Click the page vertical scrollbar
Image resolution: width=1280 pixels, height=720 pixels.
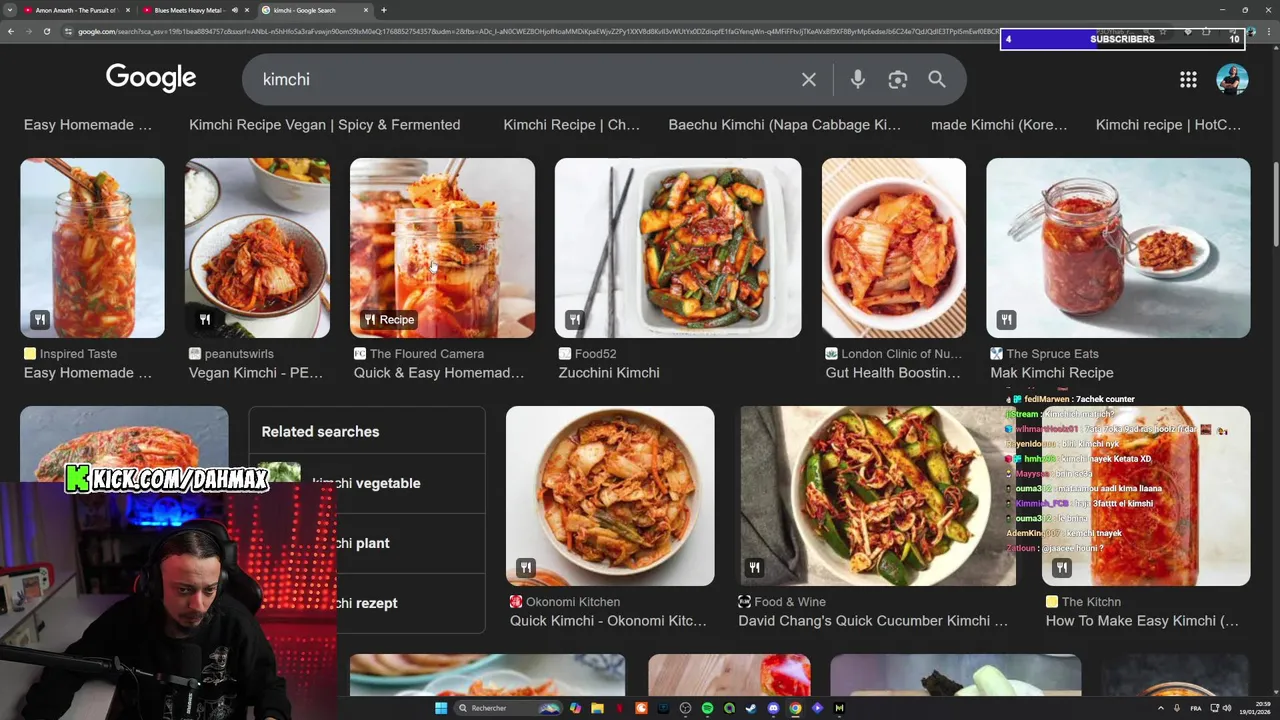1275,205
